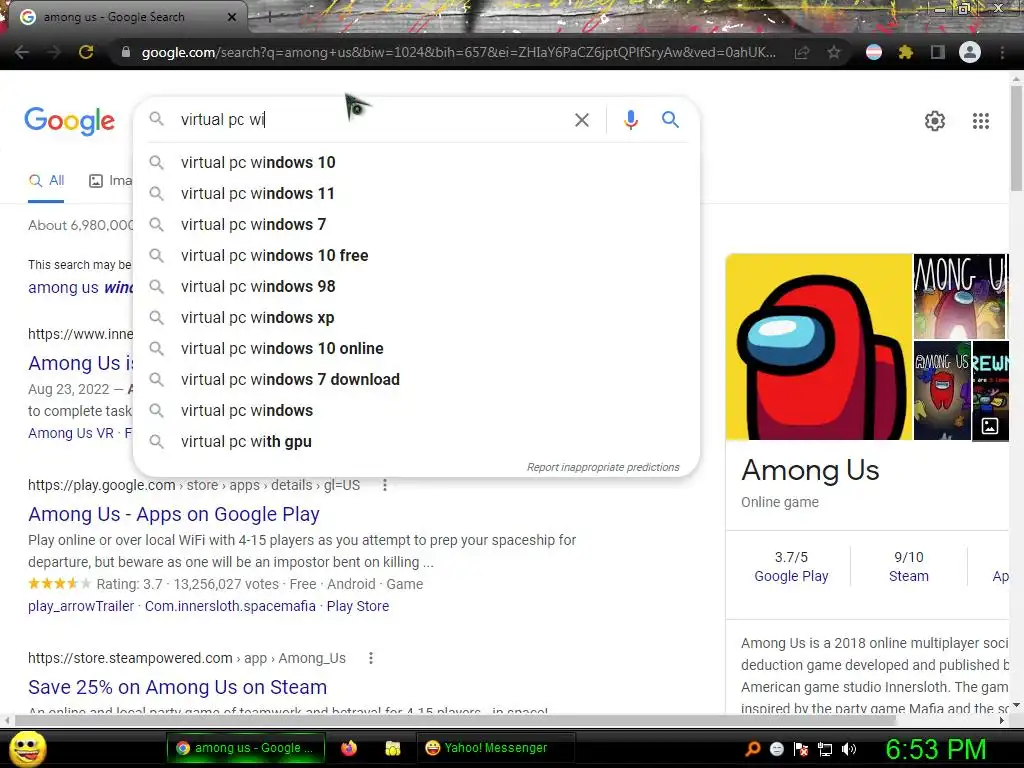Close the among us browser tab
1024x768 pixels.
point(232,17)
